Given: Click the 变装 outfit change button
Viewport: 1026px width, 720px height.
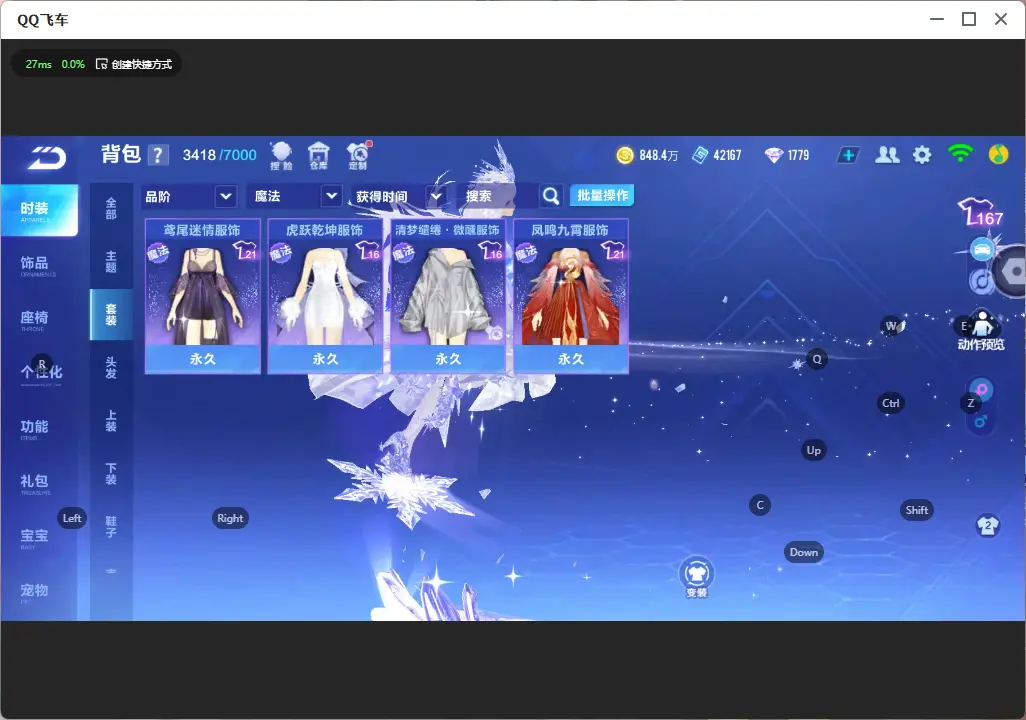Looking at the screenshot, I should click(696, 578).
